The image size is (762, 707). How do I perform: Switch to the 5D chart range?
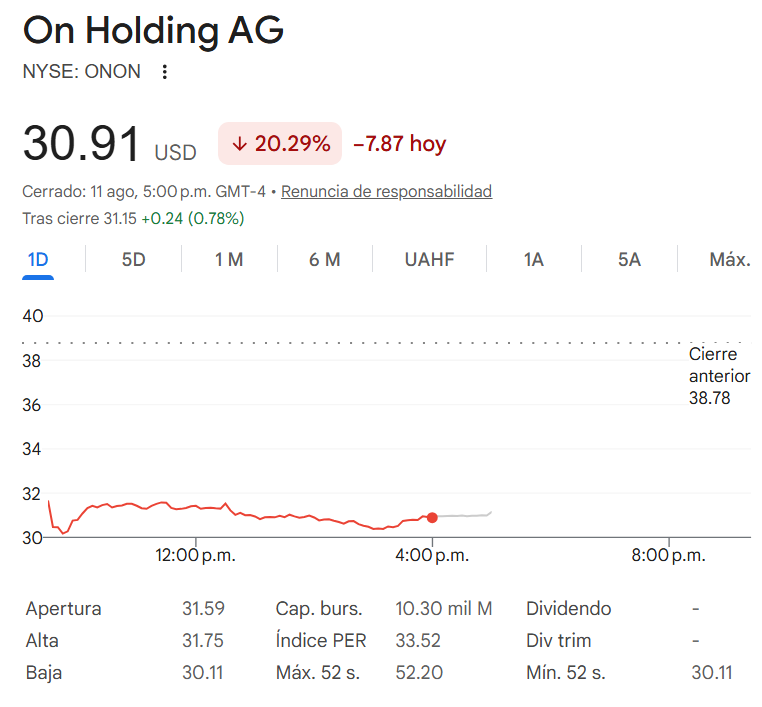point(134,260)
